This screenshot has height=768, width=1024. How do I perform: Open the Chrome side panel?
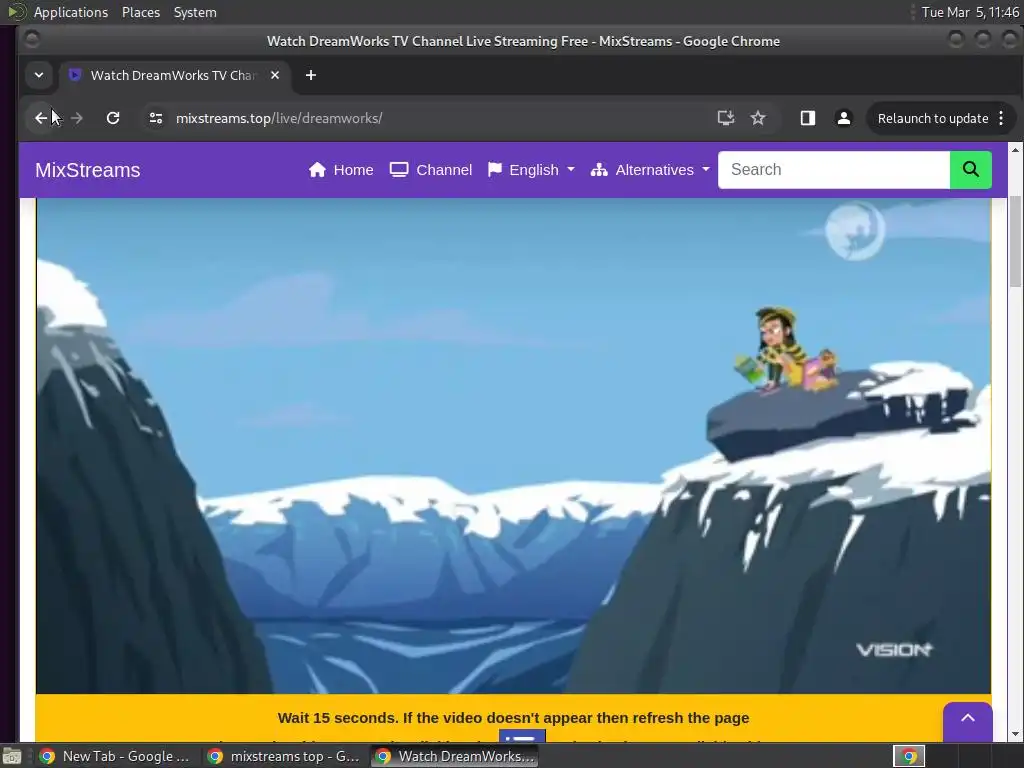[x=807, y=118]
